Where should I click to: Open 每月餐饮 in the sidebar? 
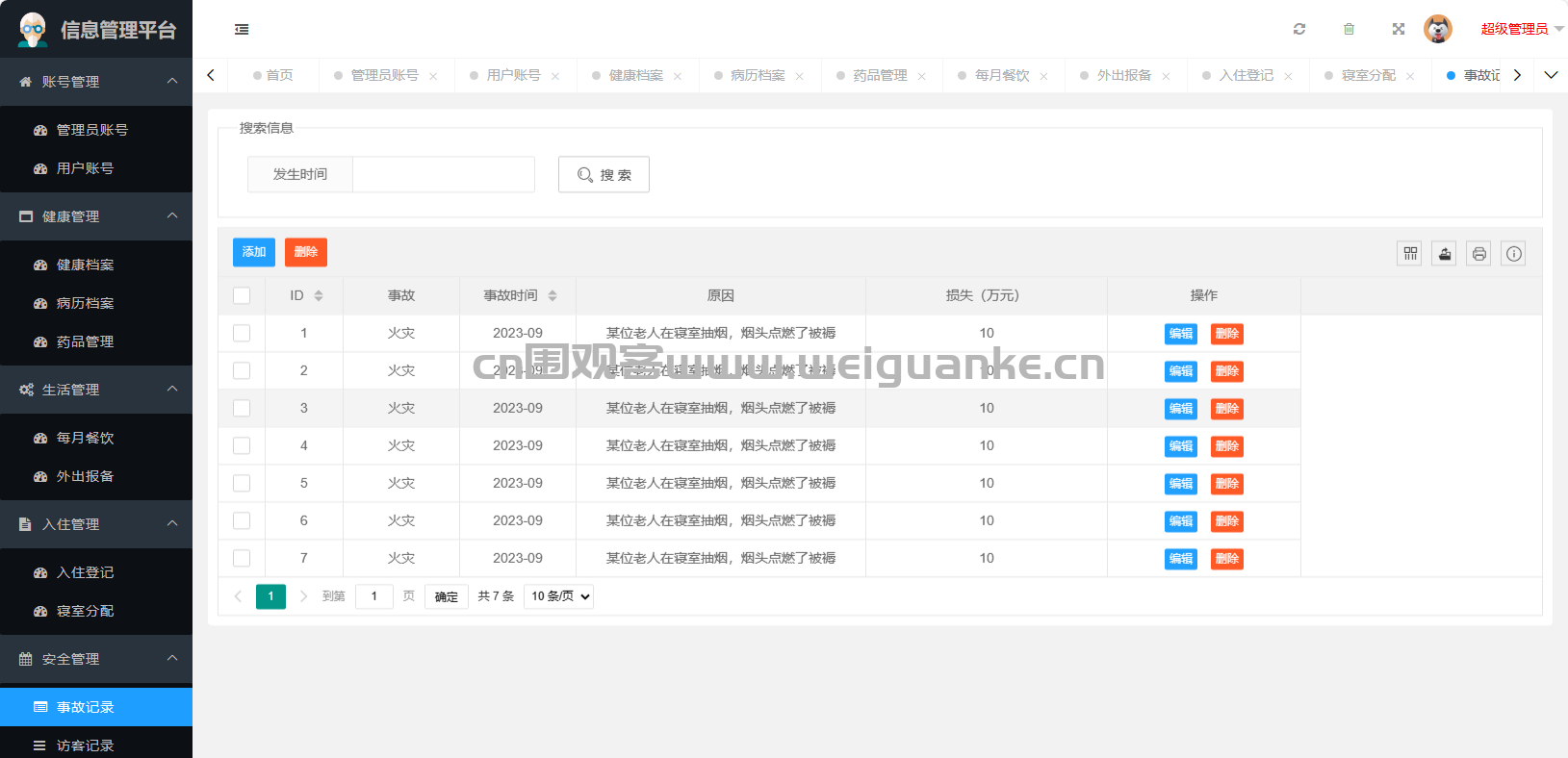click(96, 438)
